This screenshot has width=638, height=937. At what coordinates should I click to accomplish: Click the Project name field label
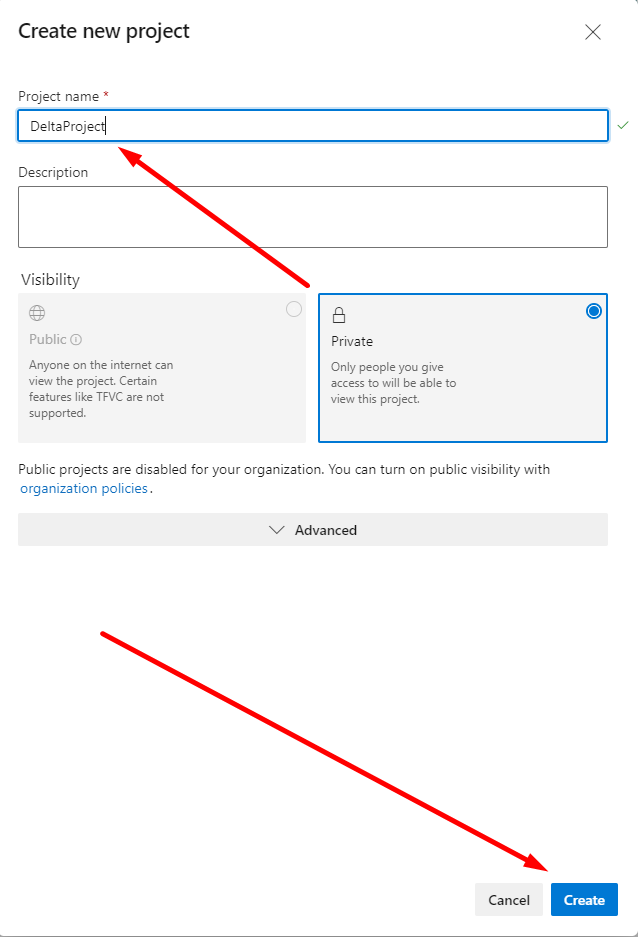tap(58, 96)
